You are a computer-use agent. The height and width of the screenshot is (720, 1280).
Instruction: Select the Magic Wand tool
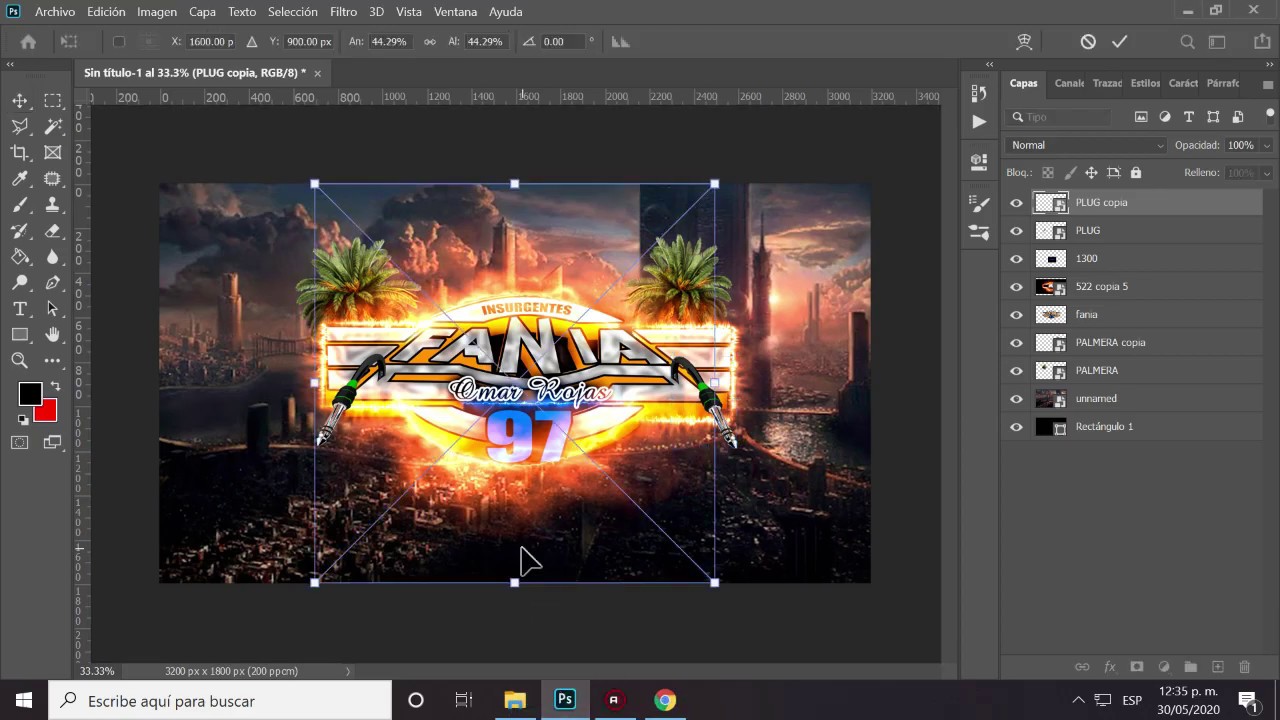(53, 127)
